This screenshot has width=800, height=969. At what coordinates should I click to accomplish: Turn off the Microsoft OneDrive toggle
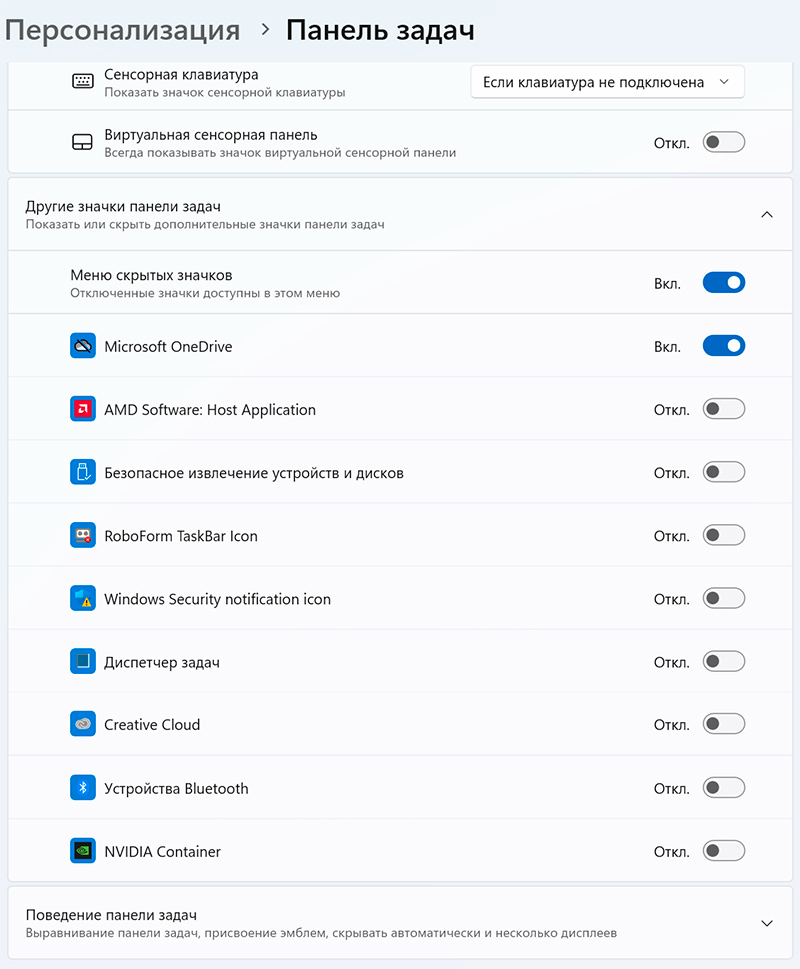tap(724, 346)
